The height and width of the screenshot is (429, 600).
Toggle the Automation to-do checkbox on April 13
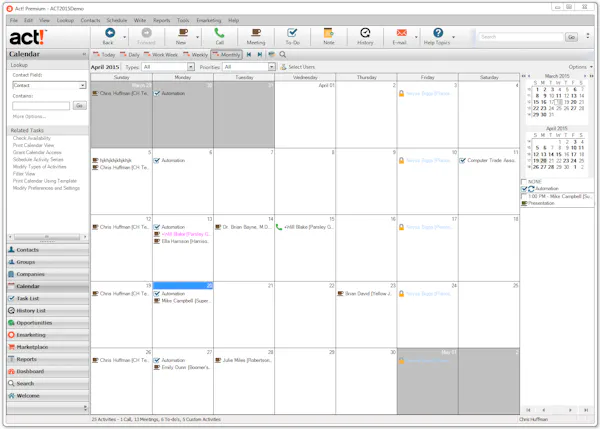(x=157, y=227)
